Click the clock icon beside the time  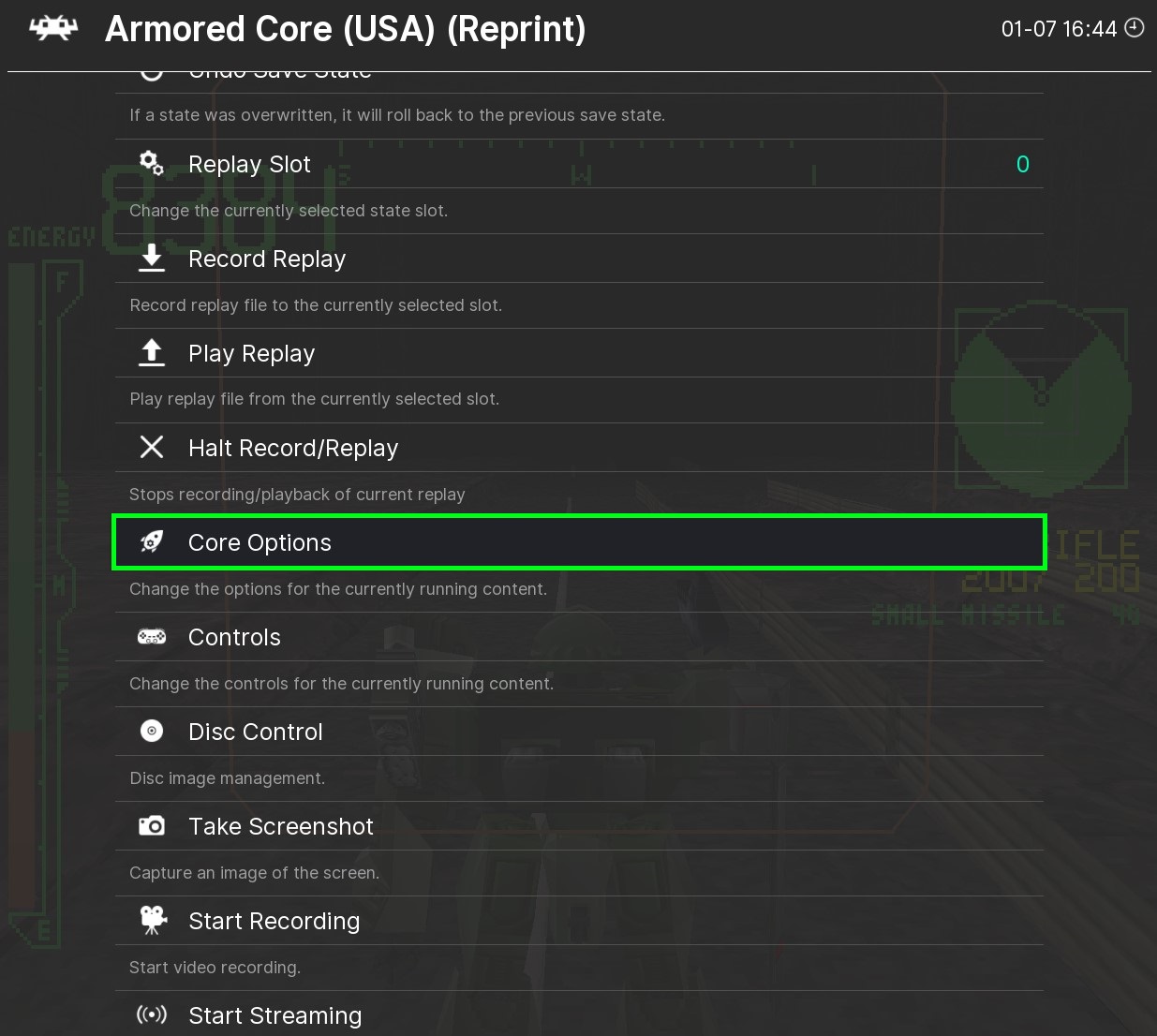click(1135, 28)
